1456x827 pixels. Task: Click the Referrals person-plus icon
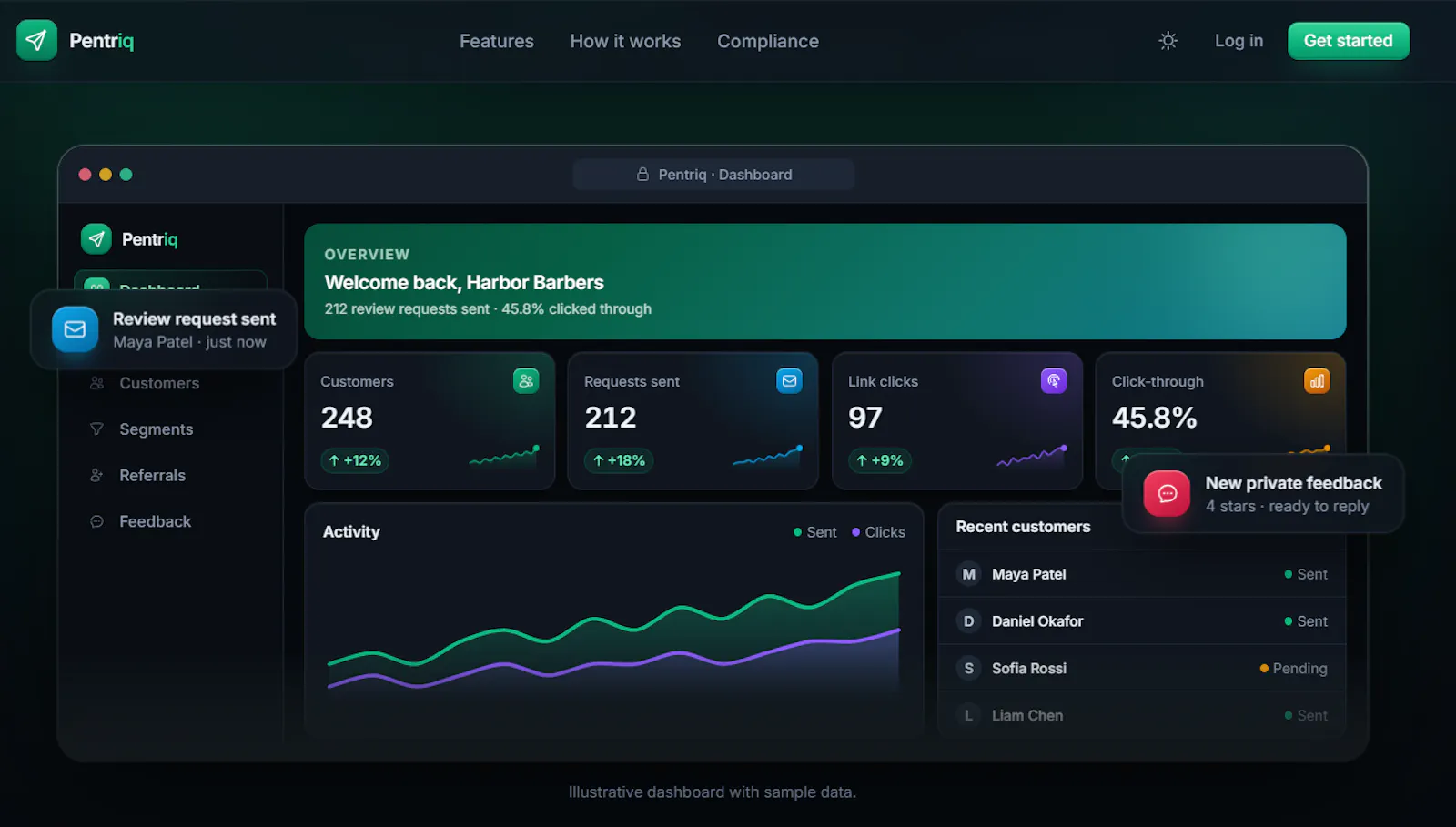pyautogui.click(x=96, y=475)
